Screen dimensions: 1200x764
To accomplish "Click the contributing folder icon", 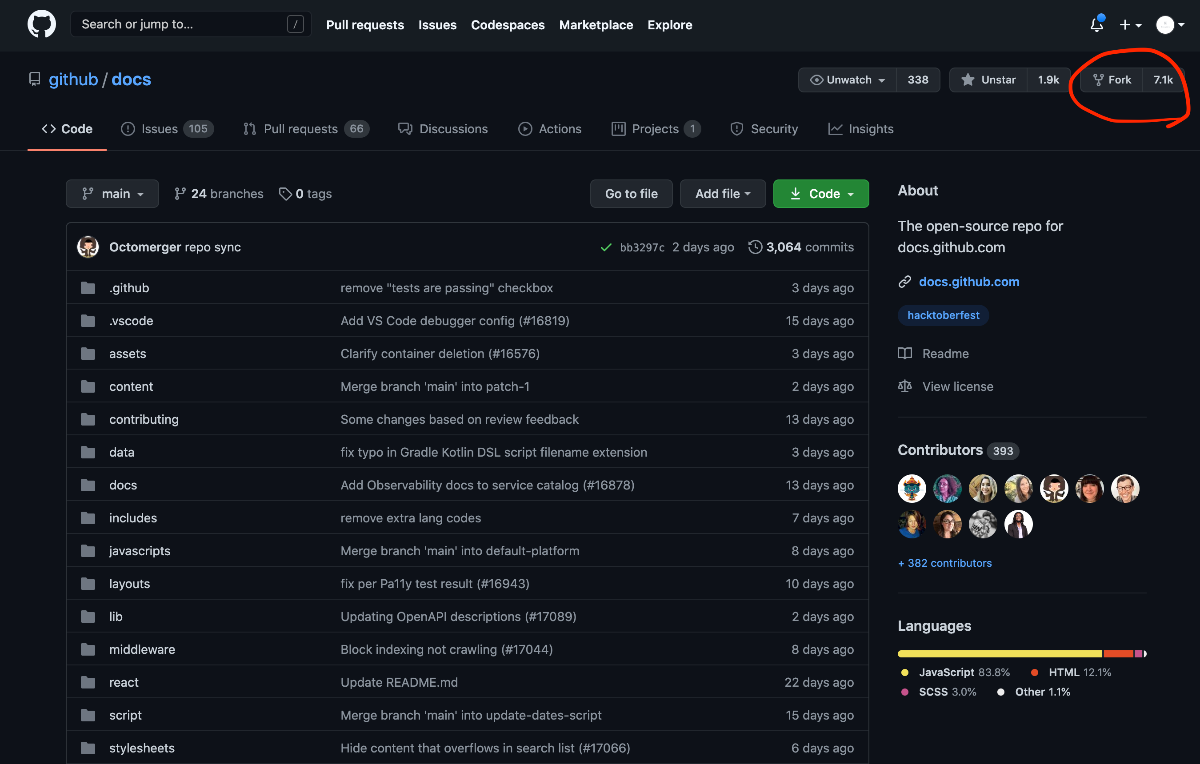I will tap(88, 420).
